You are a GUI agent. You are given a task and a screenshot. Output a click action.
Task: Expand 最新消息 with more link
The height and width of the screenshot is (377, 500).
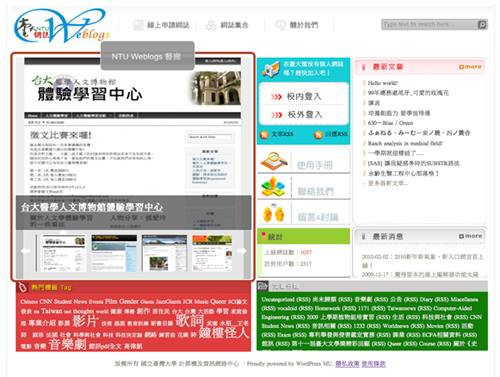click(470, 236)
